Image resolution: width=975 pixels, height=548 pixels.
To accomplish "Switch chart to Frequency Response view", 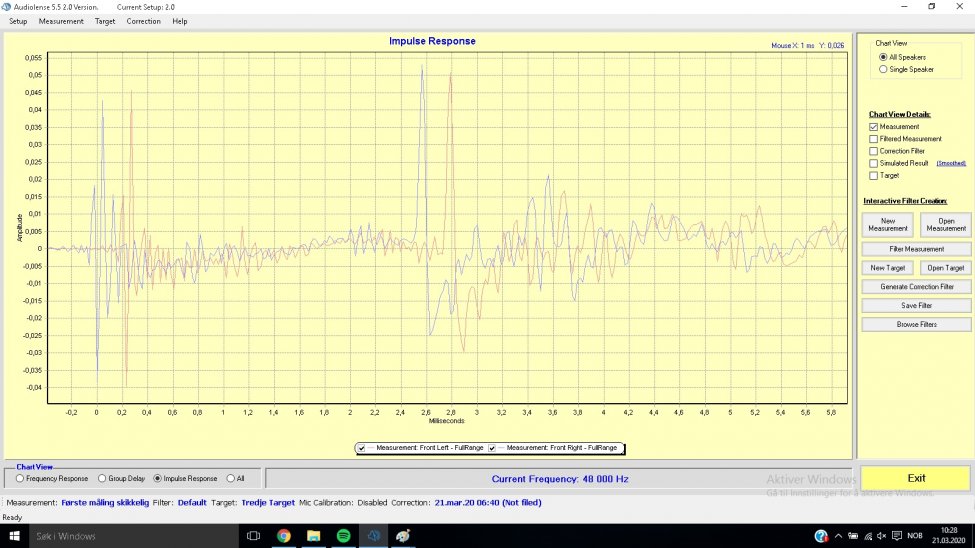I will point(20,479).
